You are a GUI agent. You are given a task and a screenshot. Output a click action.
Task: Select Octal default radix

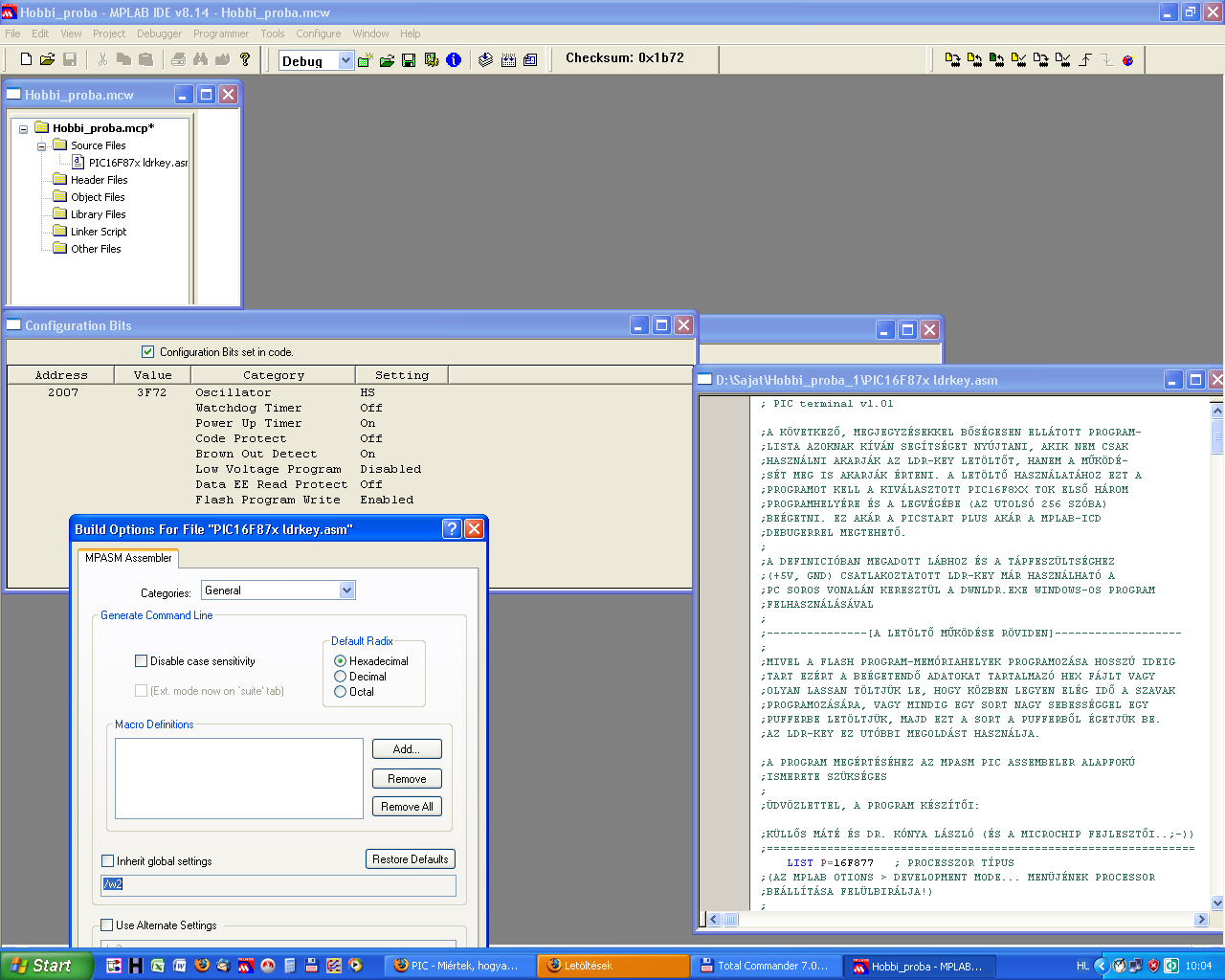pos(340,691)
